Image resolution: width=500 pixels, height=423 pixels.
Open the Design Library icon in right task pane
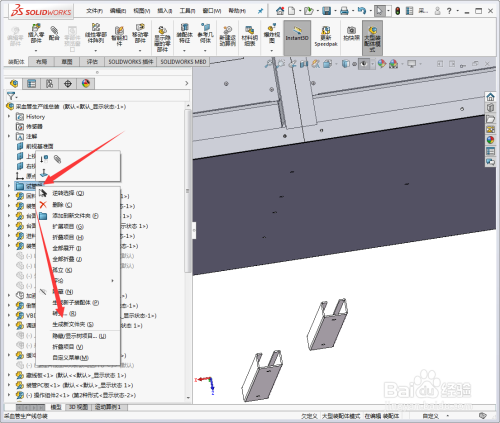tap(490, 108)
